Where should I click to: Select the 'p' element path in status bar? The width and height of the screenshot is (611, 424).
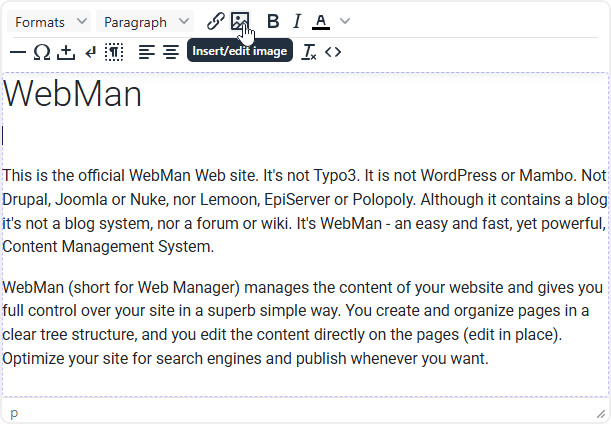14,412
